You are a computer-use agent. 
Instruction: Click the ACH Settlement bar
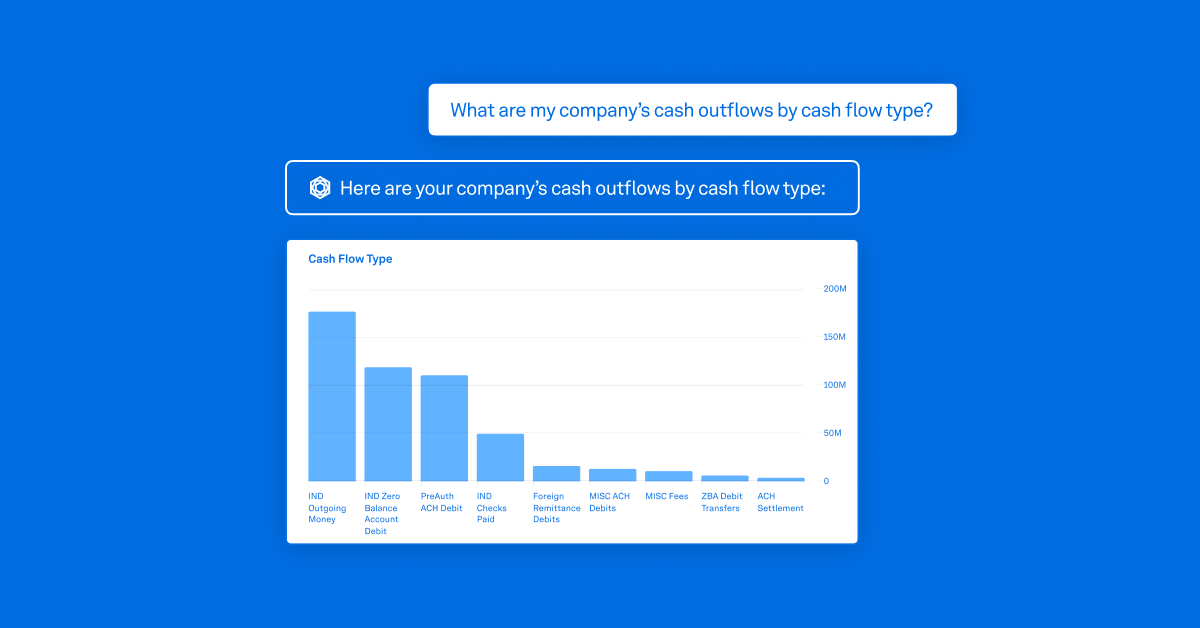tap(780, 479)
